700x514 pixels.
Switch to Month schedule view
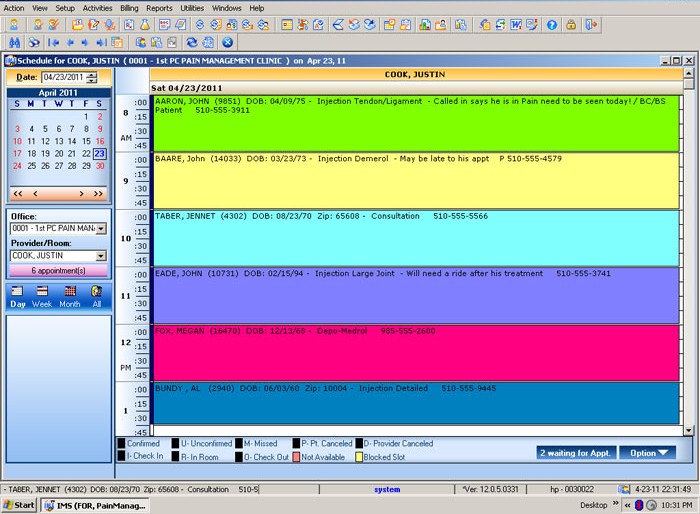coord(69,297)
